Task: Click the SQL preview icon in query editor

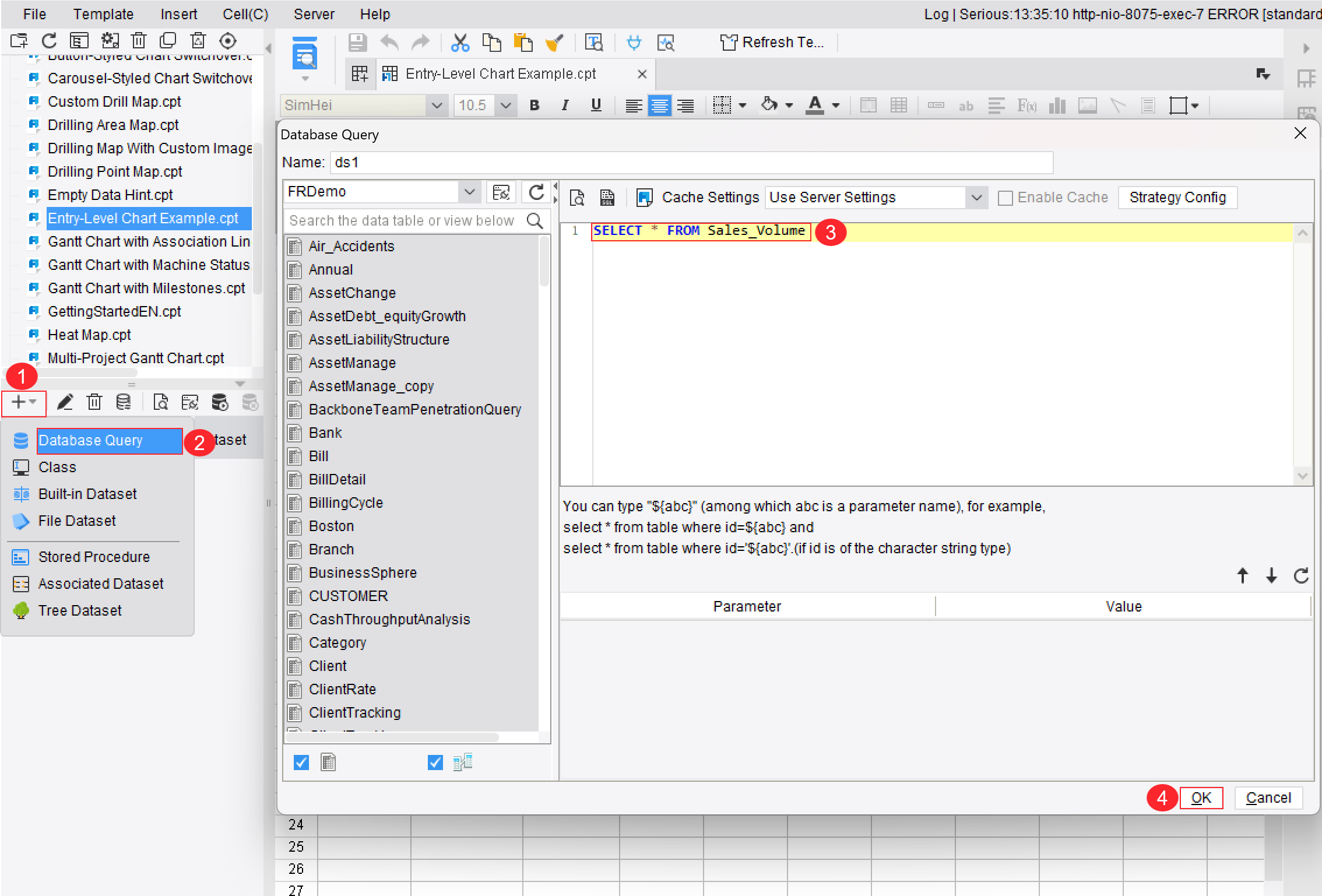Action: point(607,198)
